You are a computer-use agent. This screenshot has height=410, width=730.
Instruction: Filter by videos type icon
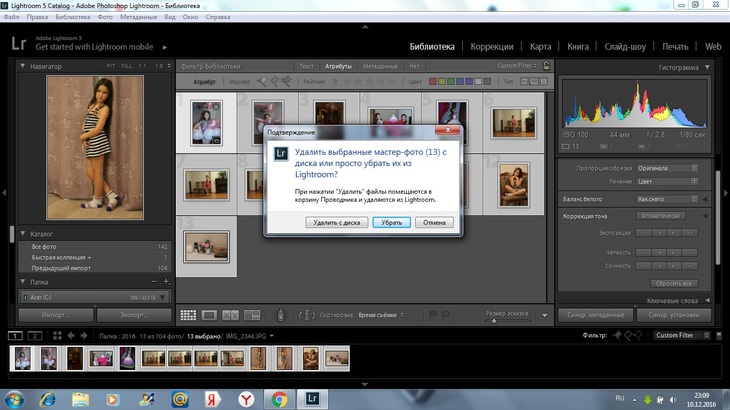point(543,81)
